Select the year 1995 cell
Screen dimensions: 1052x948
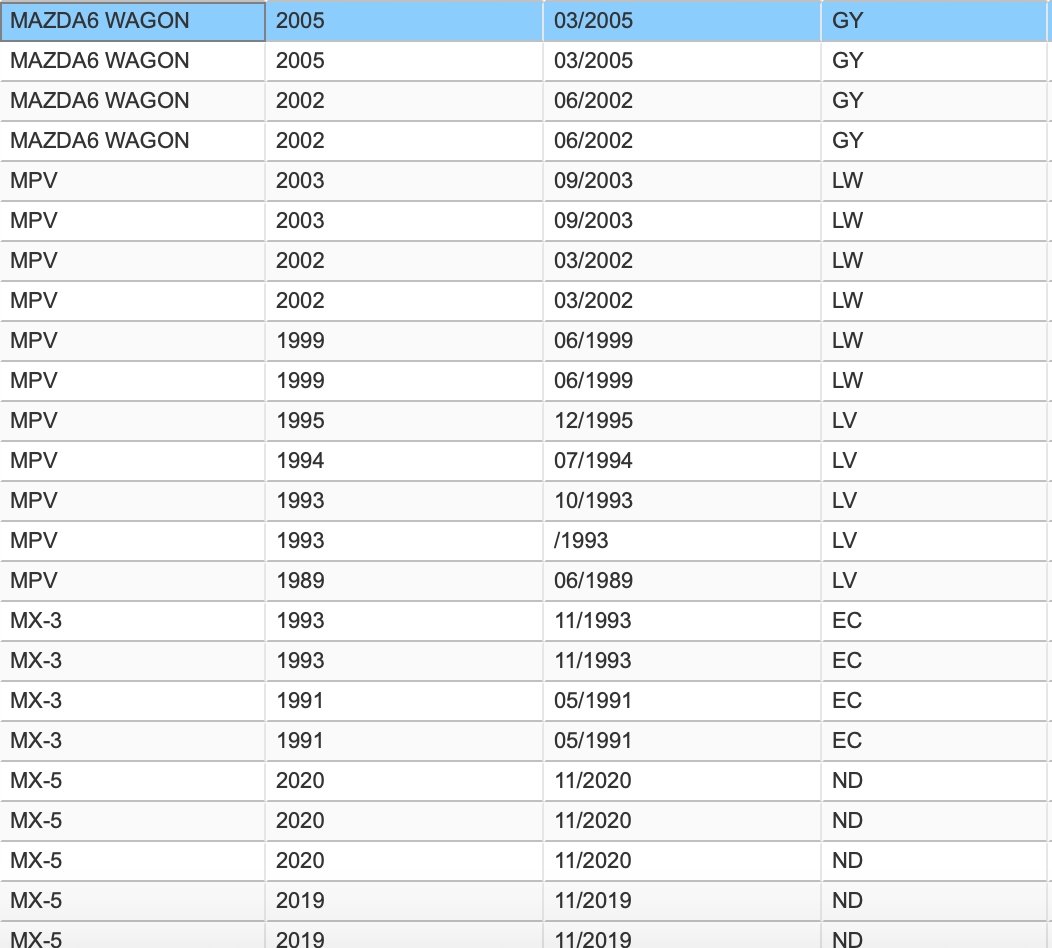[x=405, y=421]
